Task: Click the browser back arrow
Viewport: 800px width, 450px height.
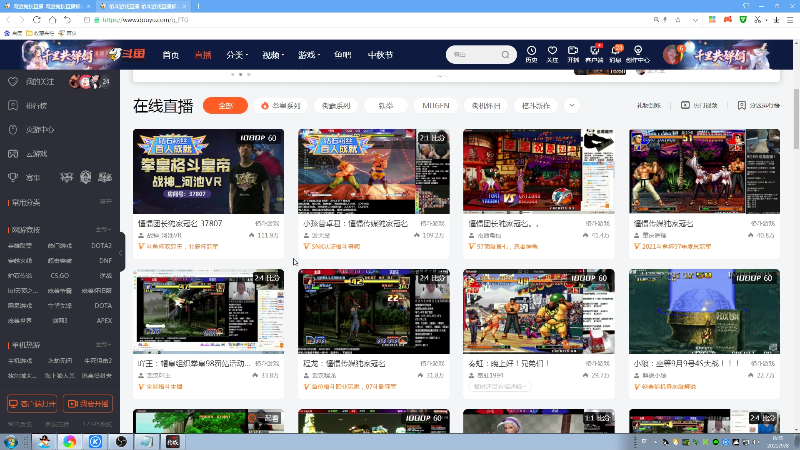Action: click(x=9, y=20)
